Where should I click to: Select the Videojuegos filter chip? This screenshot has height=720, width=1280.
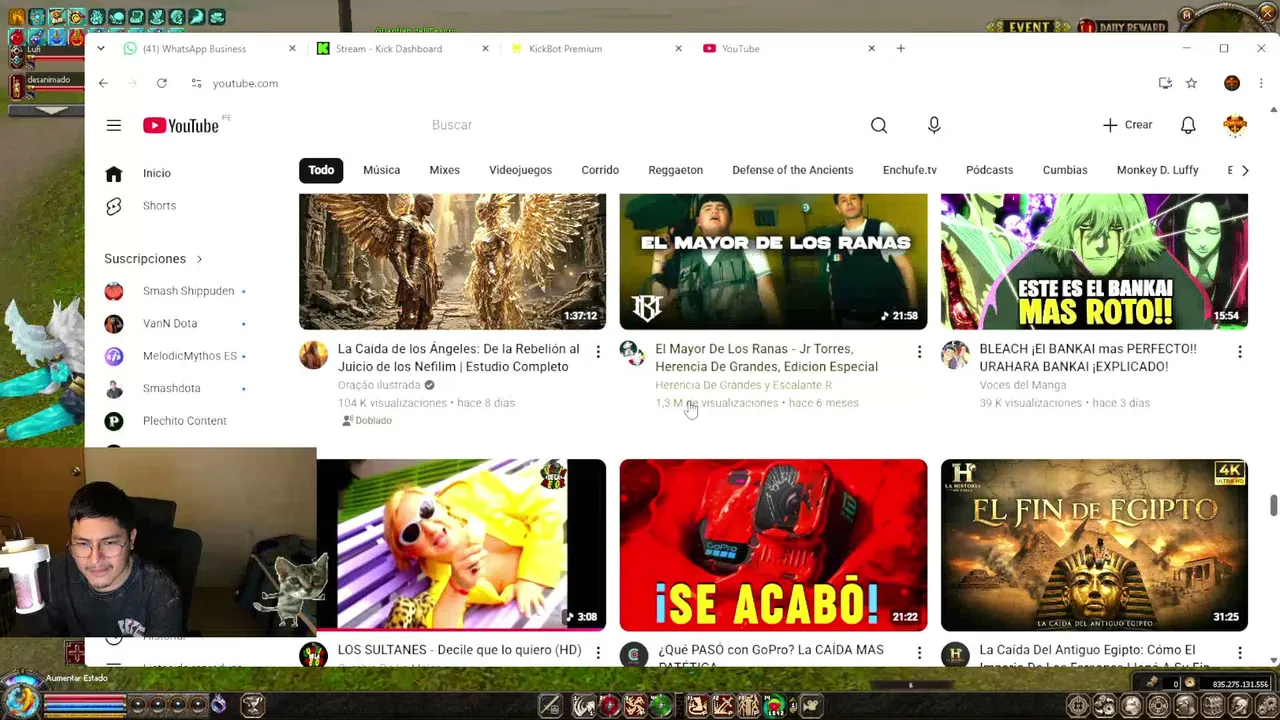pyautogui.click(x=520, y=170)
